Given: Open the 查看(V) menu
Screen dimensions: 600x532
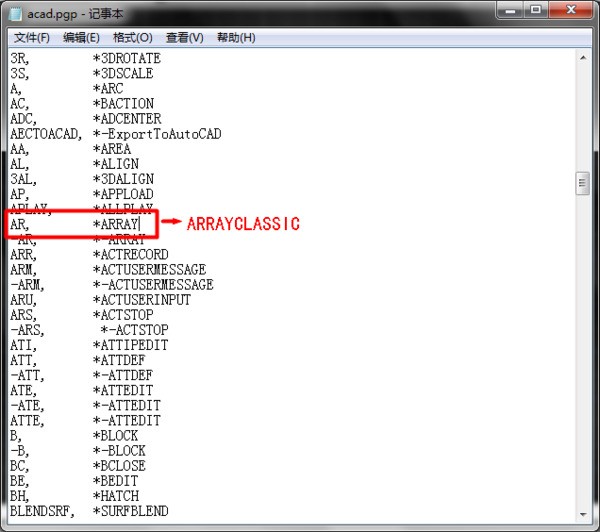Looking at the screenshot, I should click(x=184, y=38).
